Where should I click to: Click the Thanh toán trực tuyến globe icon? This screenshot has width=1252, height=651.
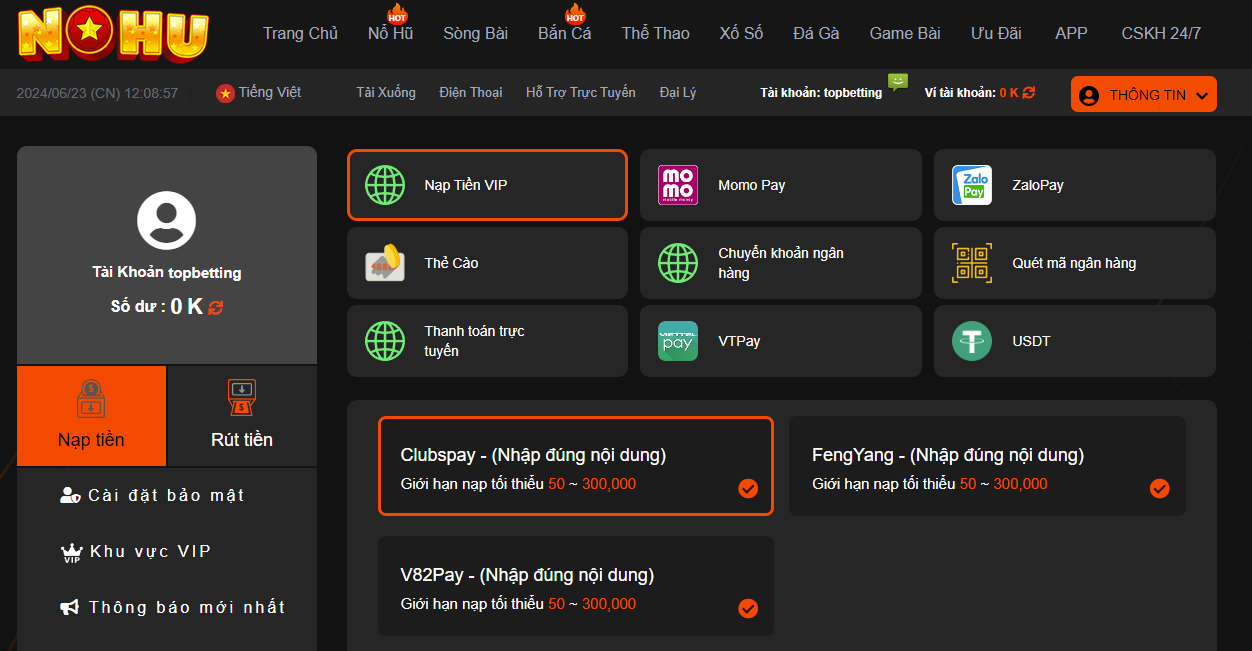click(385, 341)
